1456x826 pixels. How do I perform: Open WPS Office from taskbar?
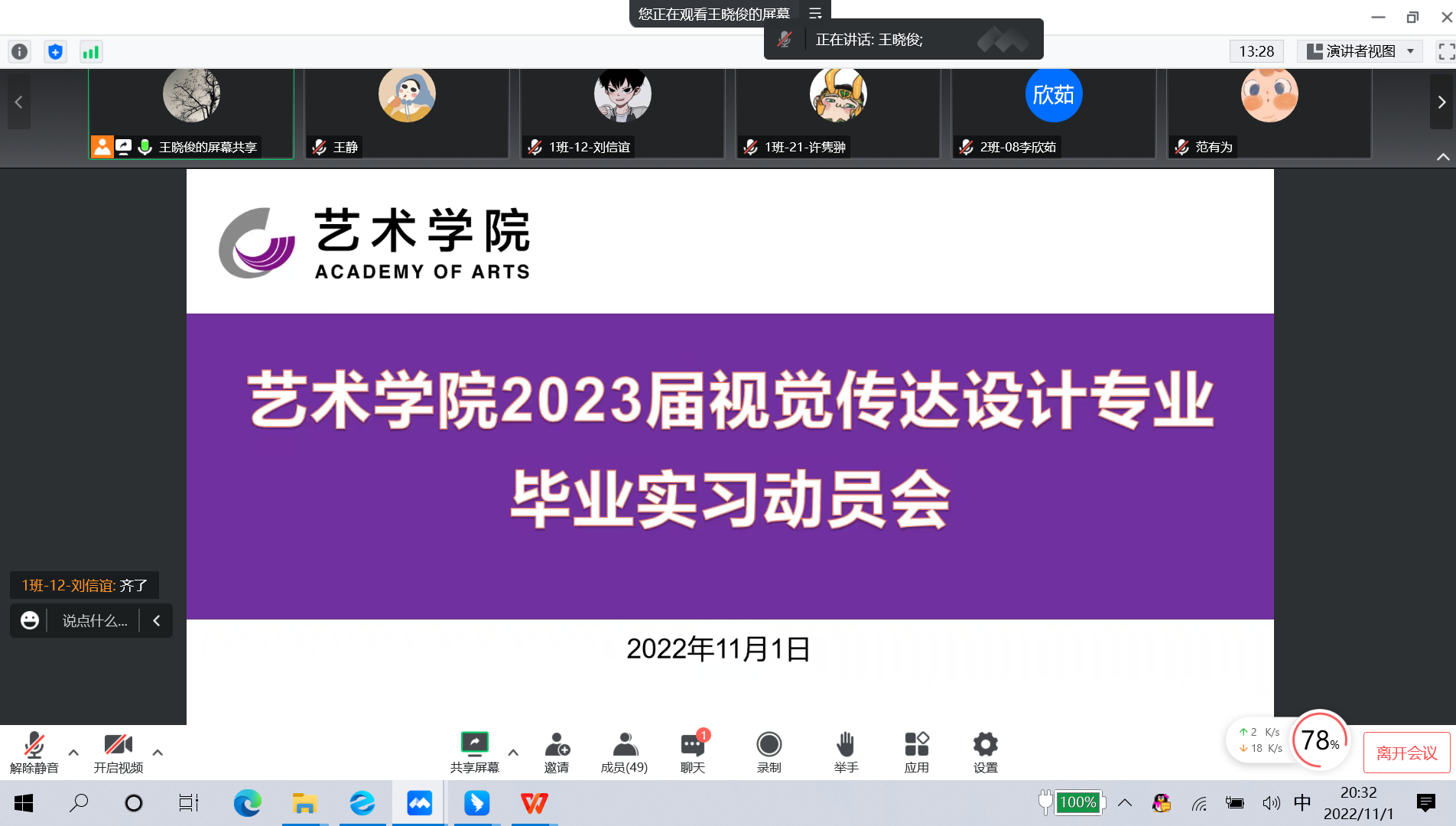pyautogui.click(x=534, y=803)
